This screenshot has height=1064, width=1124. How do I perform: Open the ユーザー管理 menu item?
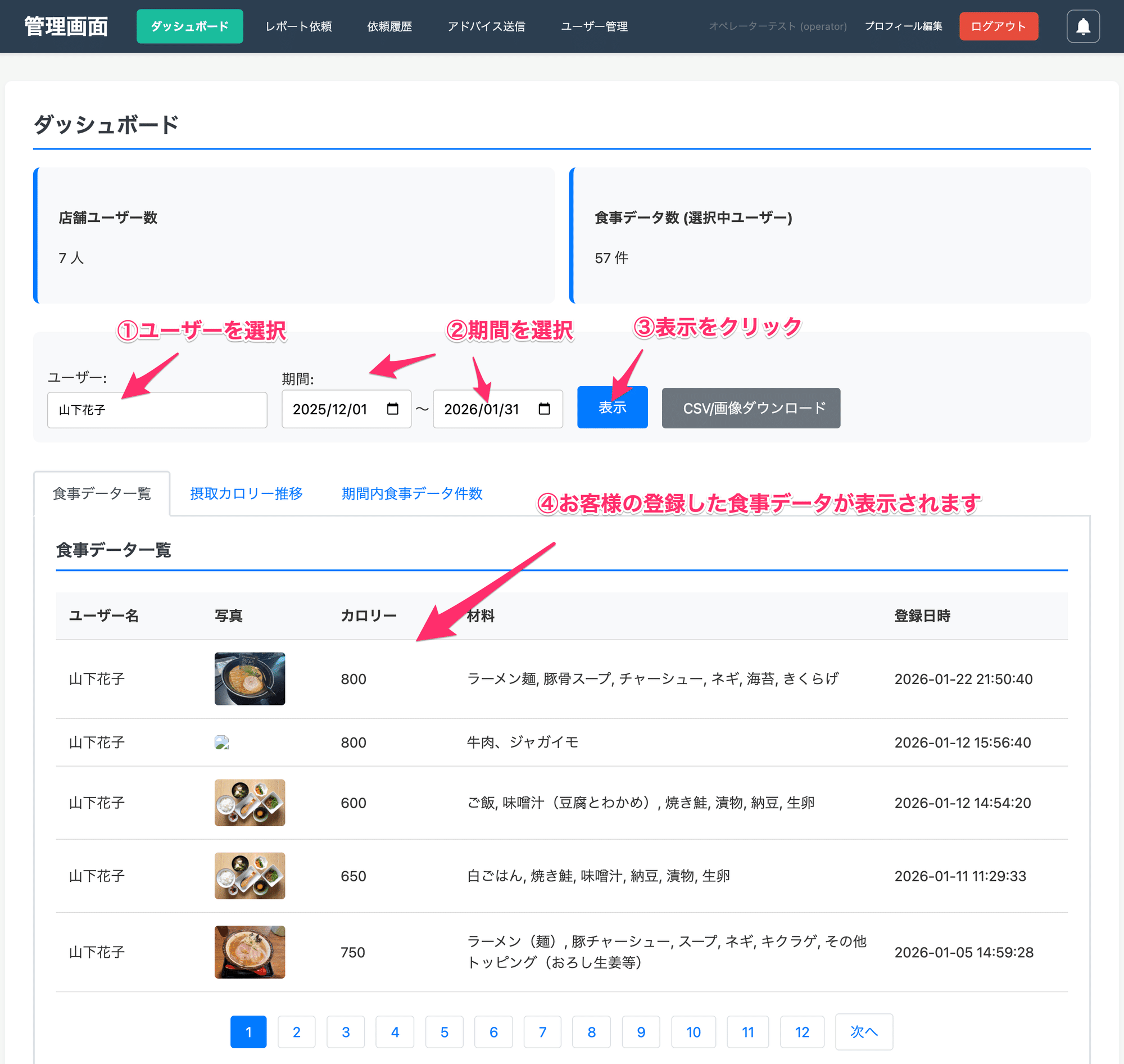coord(593,26)
